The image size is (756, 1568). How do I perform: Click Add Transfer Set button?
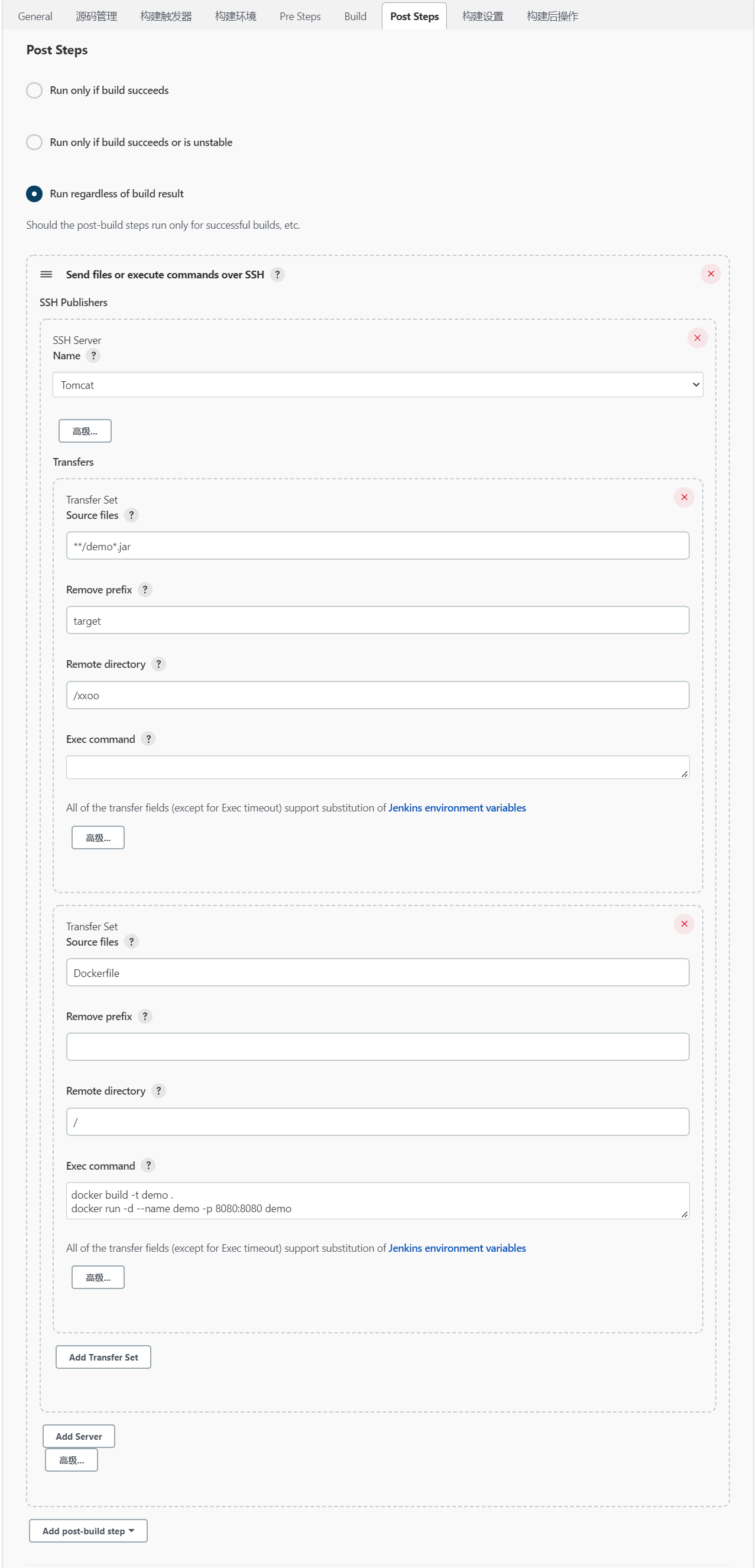[103, 1357]
